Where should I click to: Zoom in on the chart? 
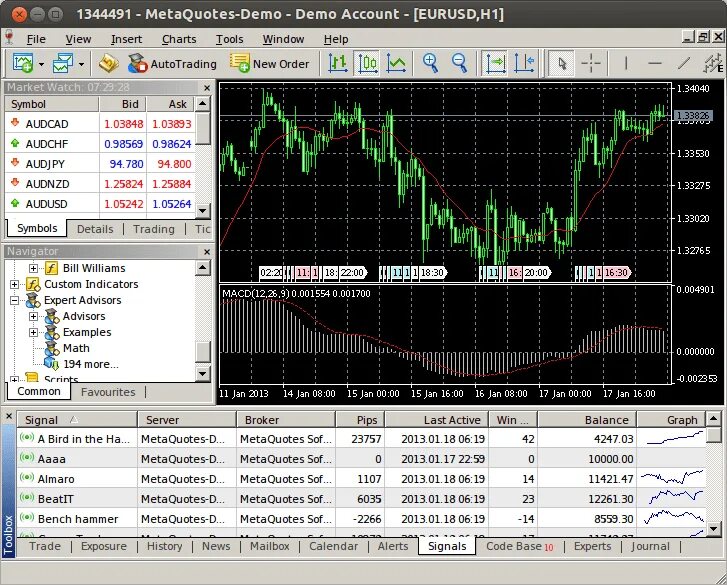(430, 63)
